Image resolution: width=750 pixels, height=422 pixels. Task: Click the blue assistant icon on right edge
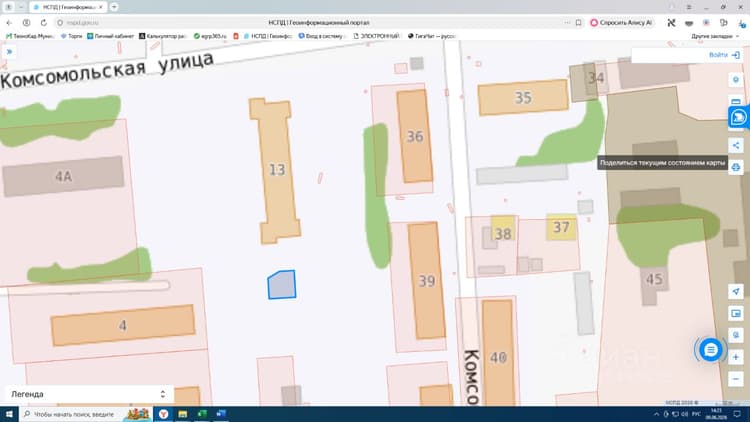pos(739,117)
